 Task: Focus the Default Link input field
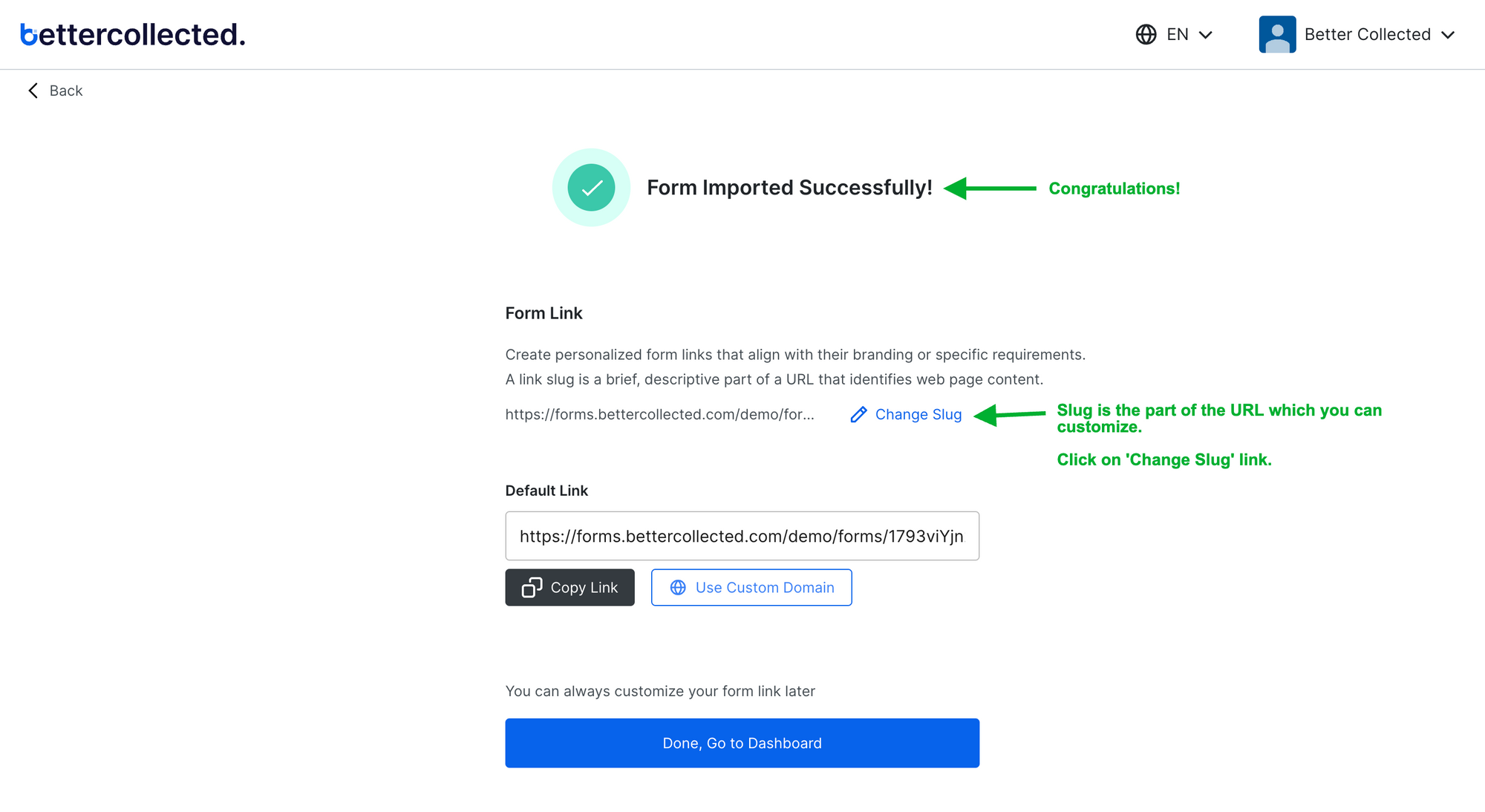pyautogui.click(x=742, y=536)
